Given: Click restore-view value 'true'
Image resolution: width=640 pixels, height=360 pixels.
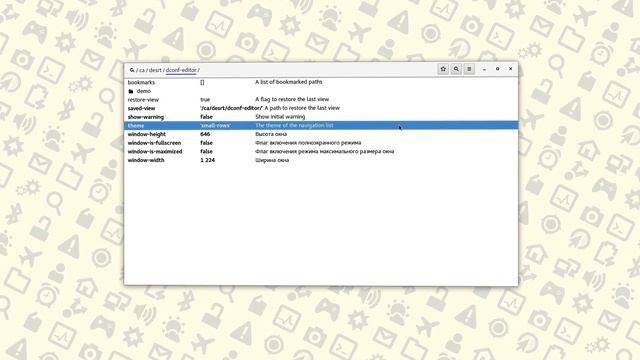Looking at the screenshot, I should pyautogui.click(x=205, y=100).
